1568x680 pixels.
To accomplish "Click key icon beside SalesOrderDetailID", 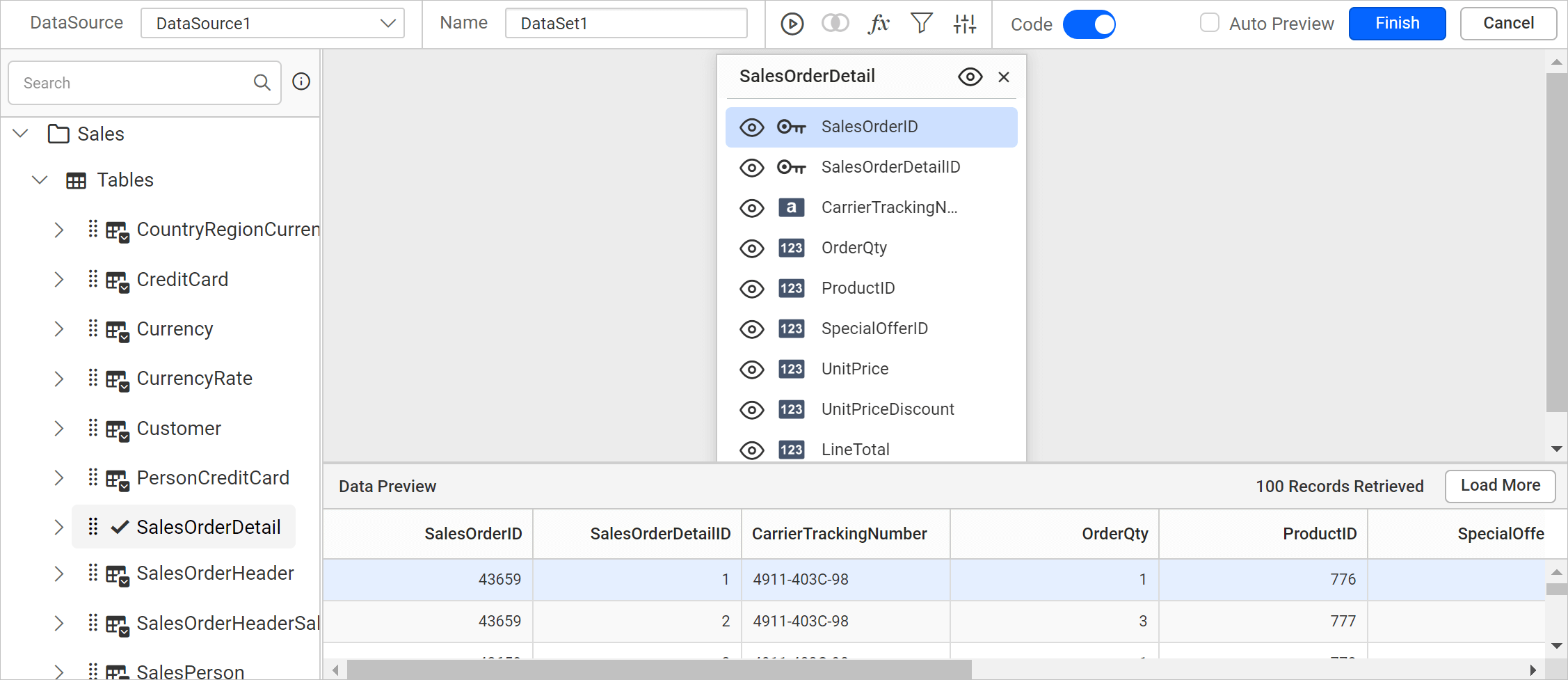I will (792, 167).
